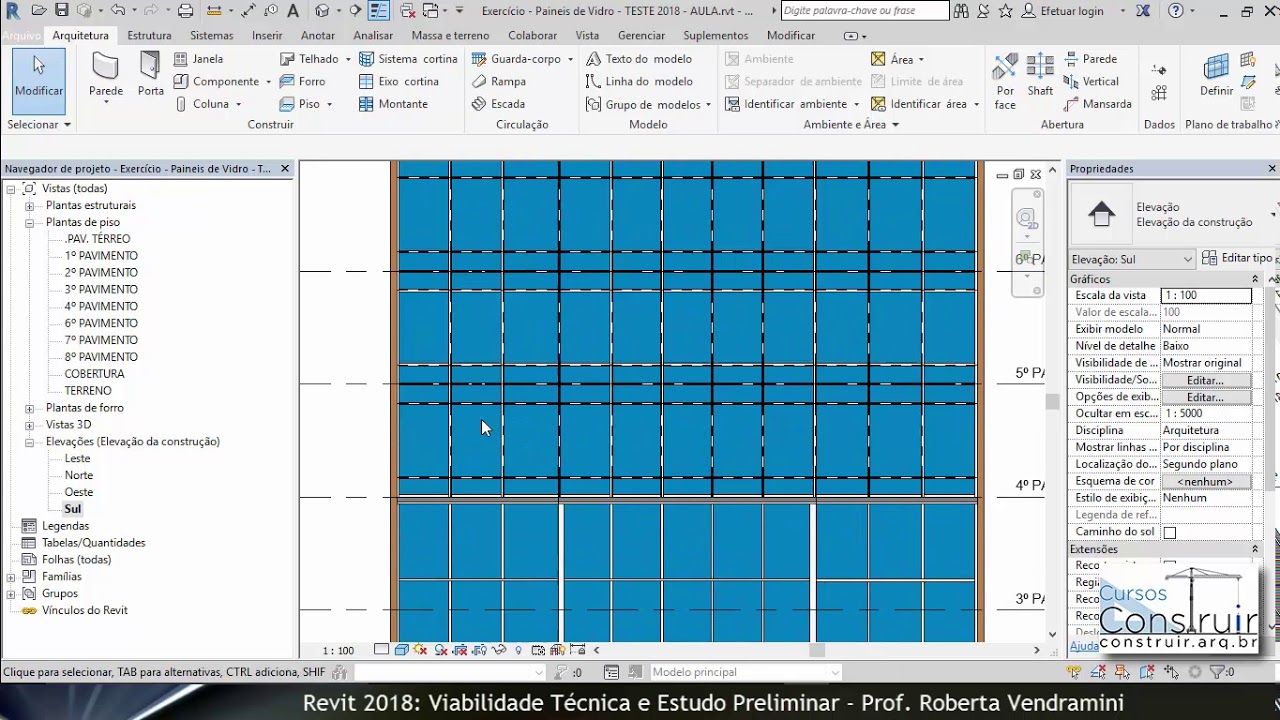Click Editar button for Visibilidade/Sobreposição
The width and height of the screenshot is (1280, 720).
coord(1205,380)
